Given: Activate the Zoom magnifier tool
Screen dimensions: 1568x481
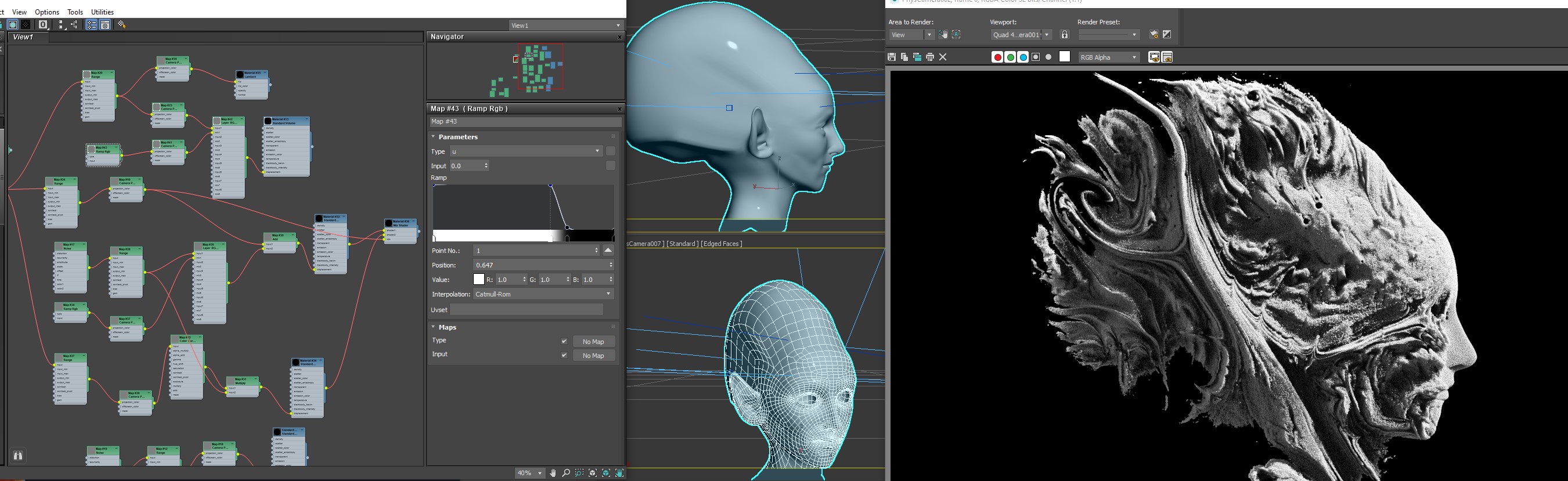Looking at the screenshot, I should click(x=566, y=473).
